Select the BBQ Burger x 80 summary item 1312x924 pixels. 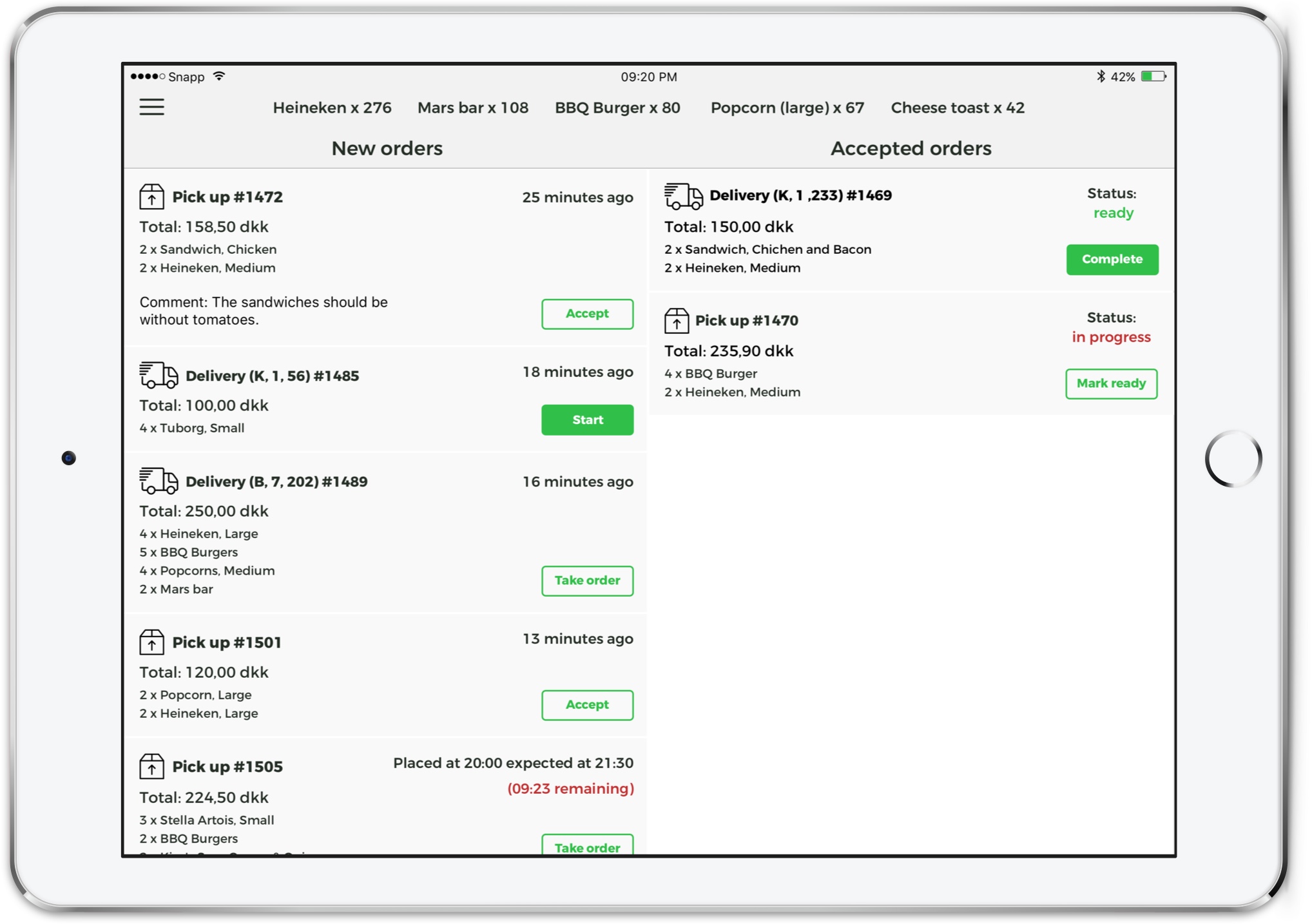point(617,108)
